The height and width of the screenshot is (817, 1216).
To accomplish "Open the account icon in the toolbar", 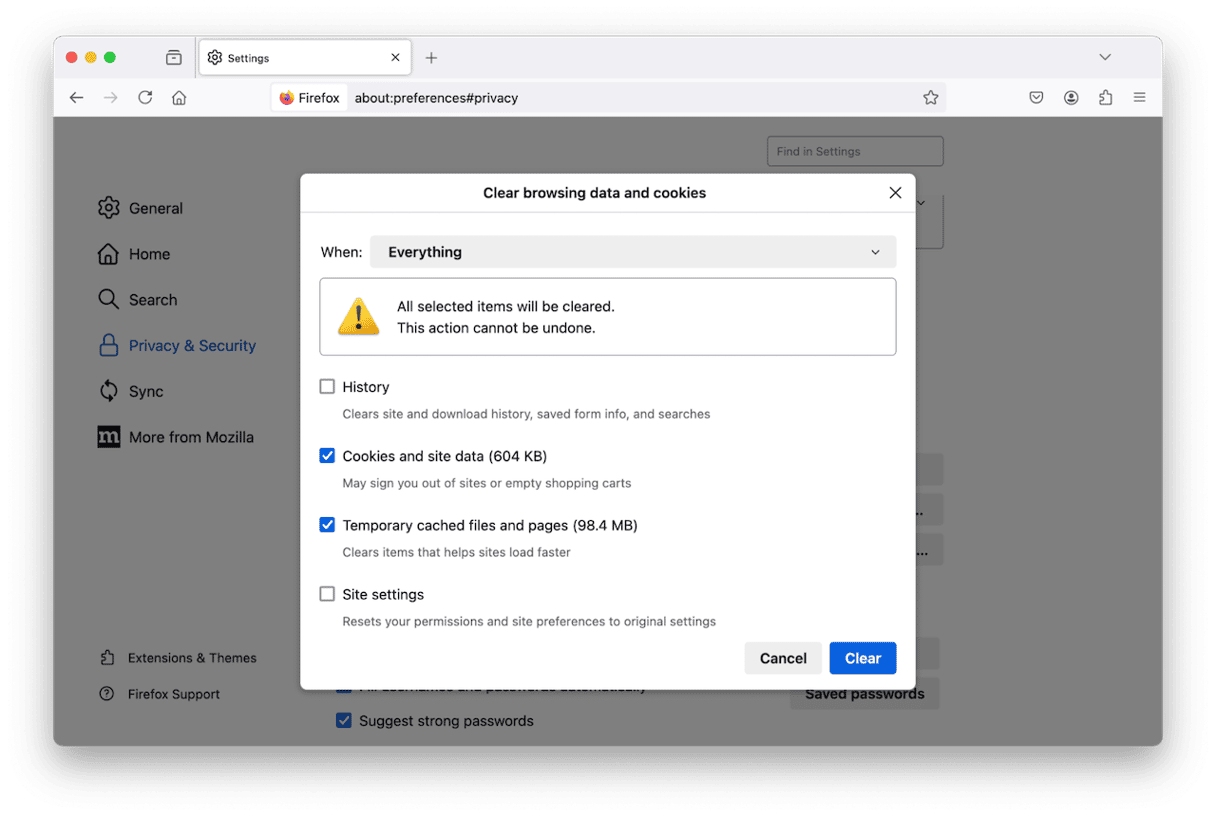I will [x=1071, y=97].
